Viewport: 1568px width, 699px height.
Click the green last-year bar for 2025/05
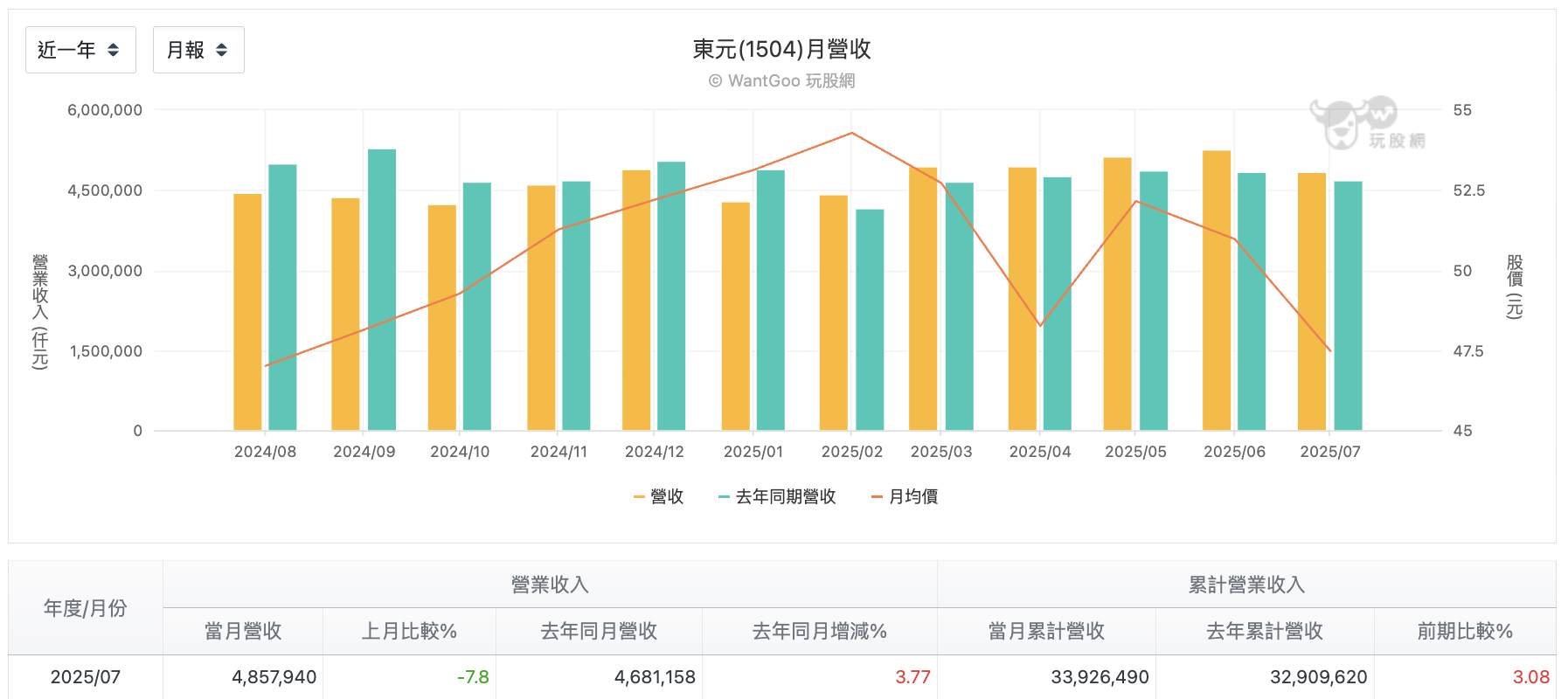1154,301
